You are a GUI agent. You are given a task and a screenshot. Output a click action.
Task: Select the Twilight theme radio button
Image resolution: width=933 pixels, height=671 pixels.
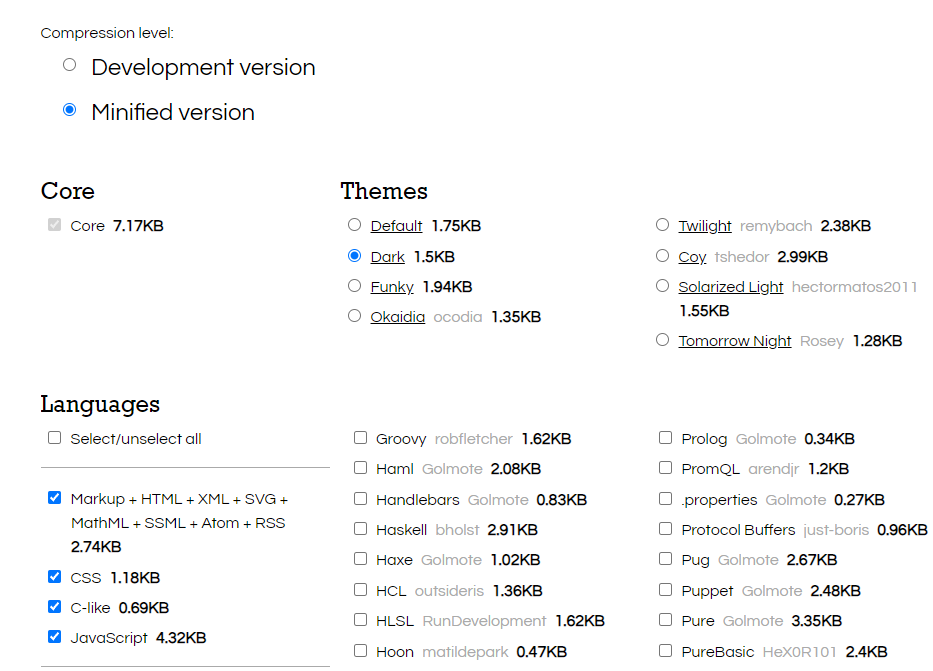[662, 225]
